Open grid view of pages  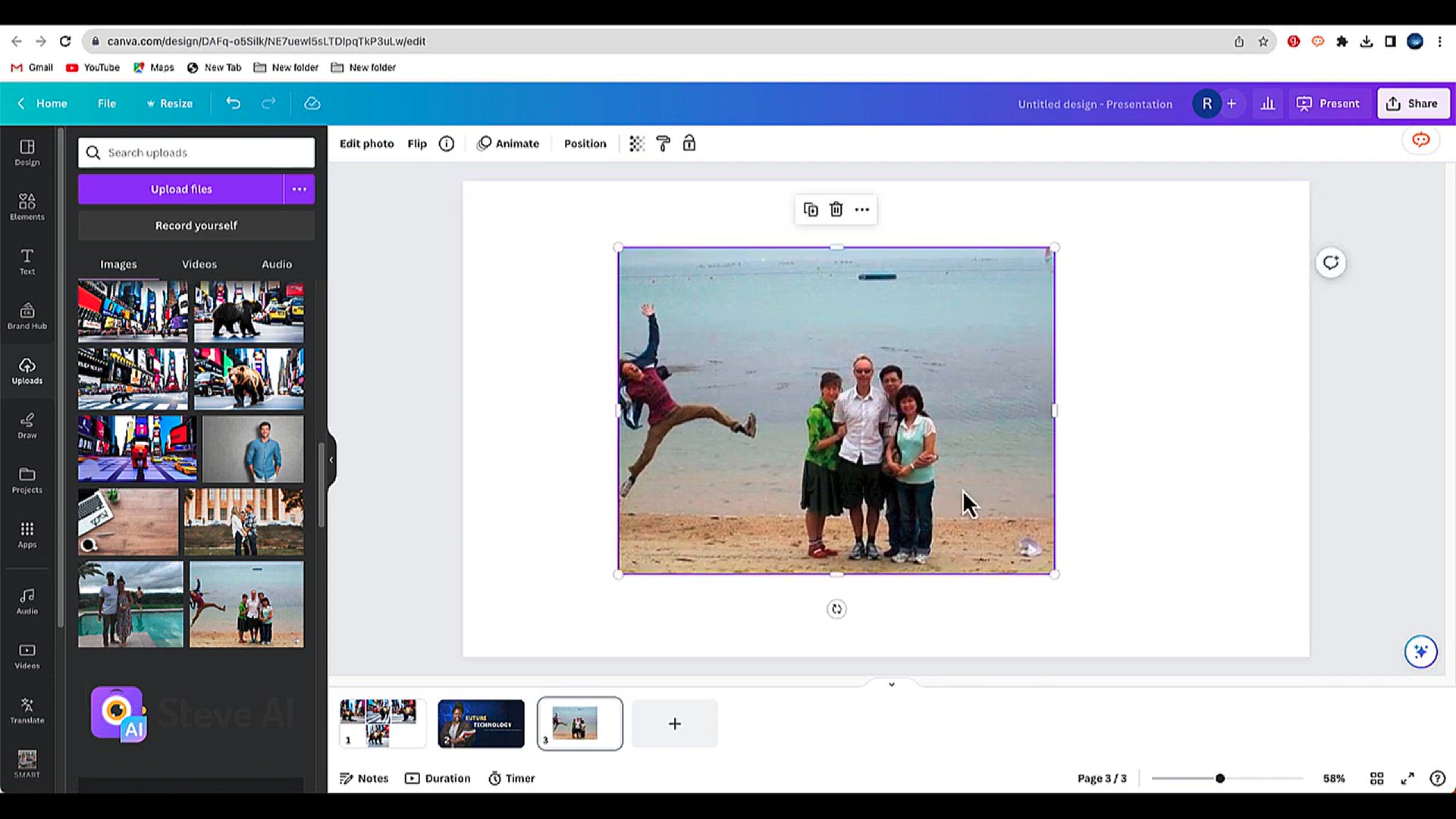pyautogui.click(x=1377, y=778)
